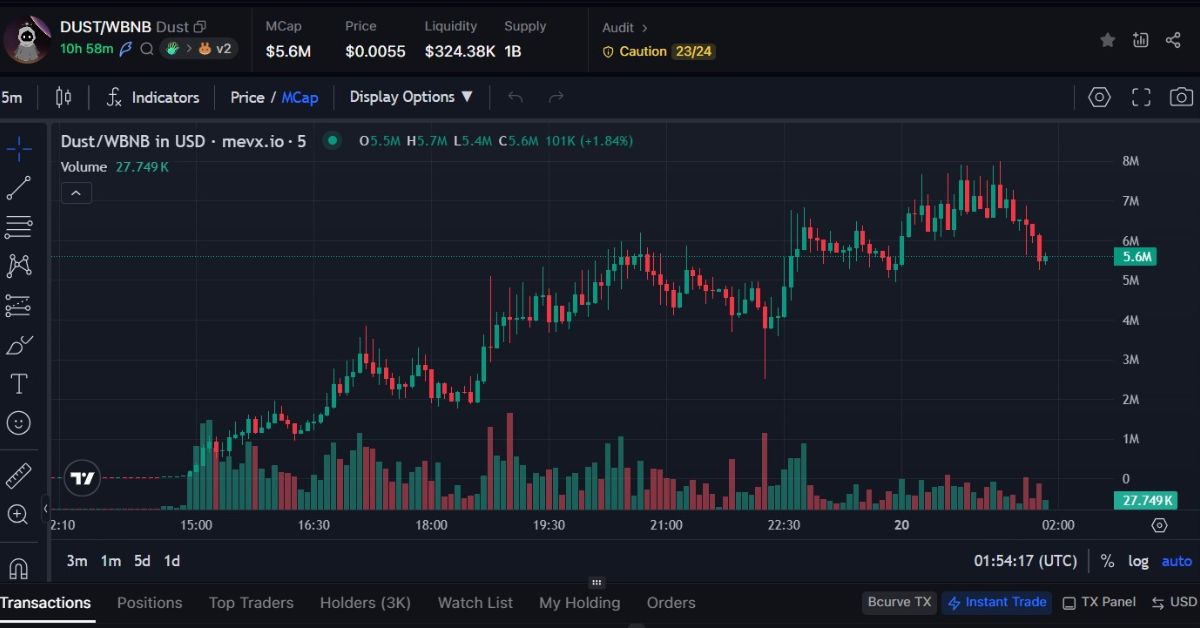Select the crosshair cursor tool

coord(19,151)
